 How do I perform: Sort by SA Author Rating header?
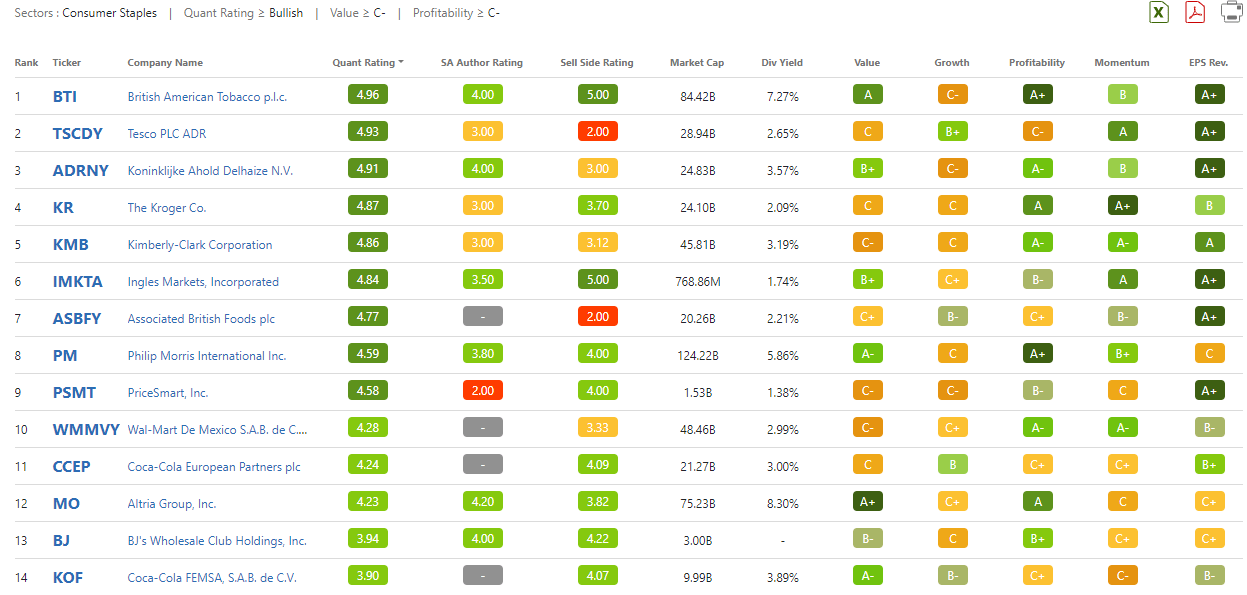(x=481, y=63)
